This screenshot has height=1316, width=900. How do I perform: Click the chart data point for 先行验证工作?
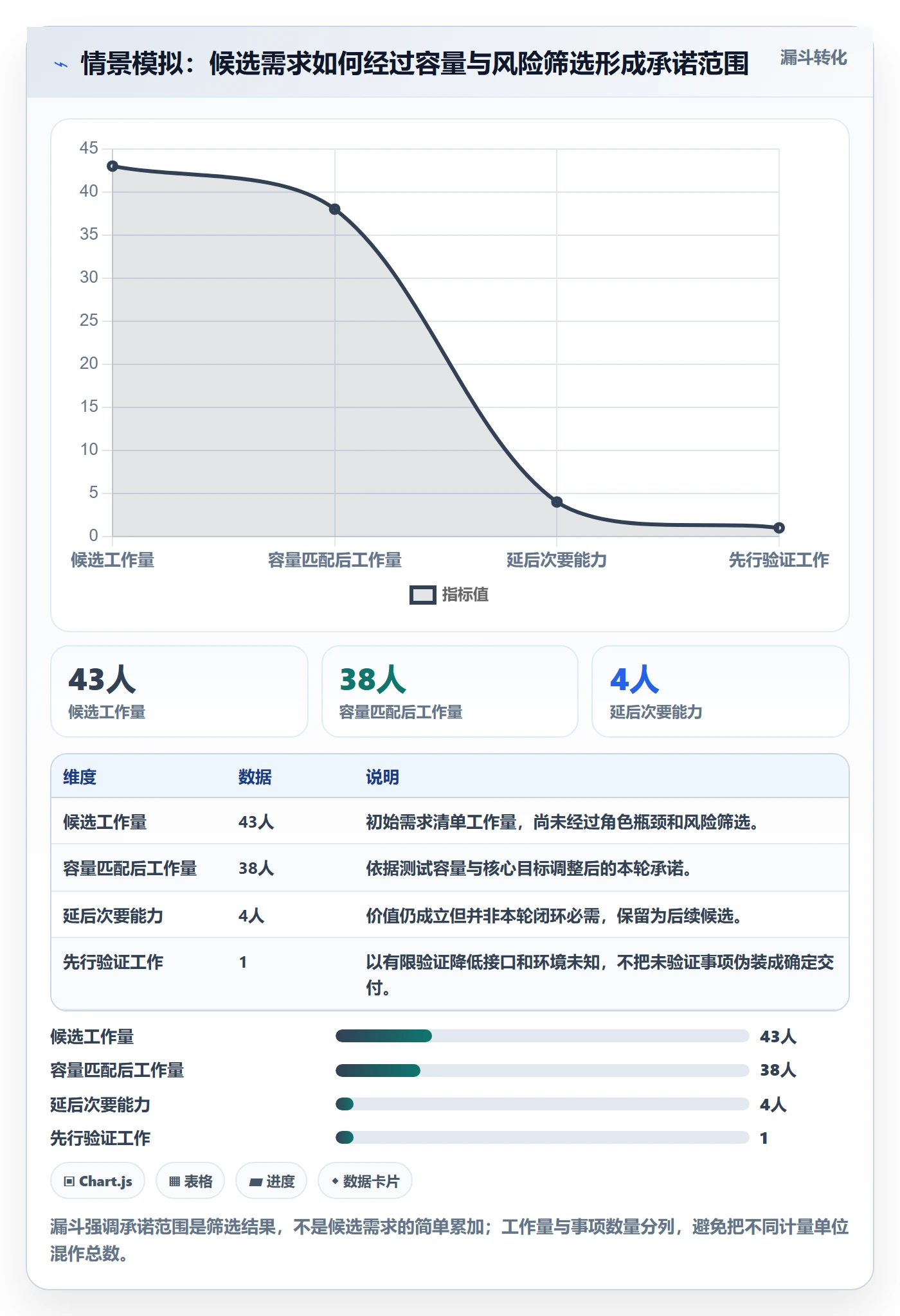coord(779,528)
